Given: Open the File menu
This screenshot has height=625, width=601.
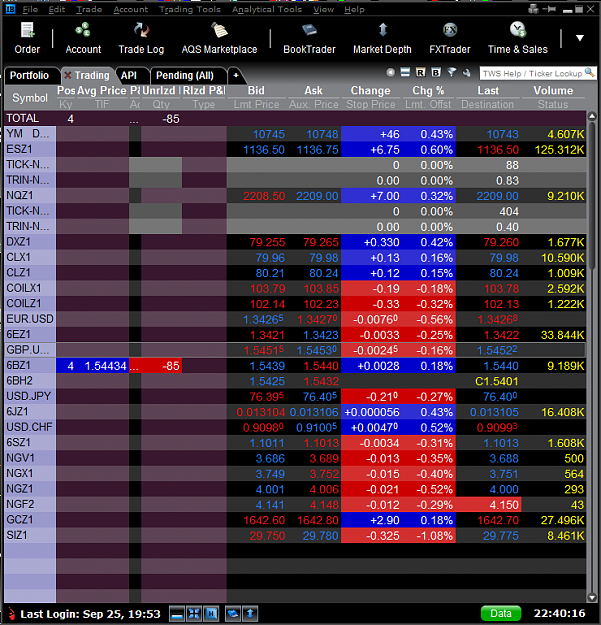Looking at the screenshot, I should coord(30,9).
